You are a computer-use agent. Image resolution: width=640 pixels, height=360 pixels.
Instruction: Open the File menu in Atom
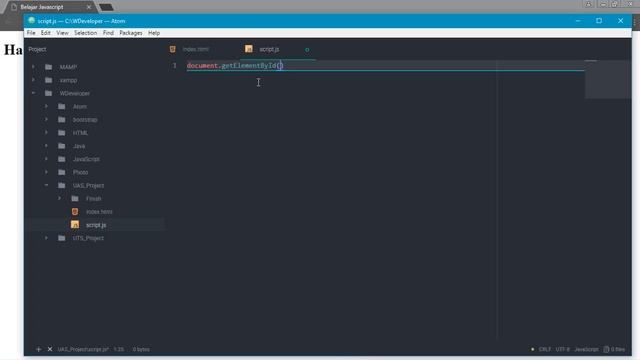31,33
